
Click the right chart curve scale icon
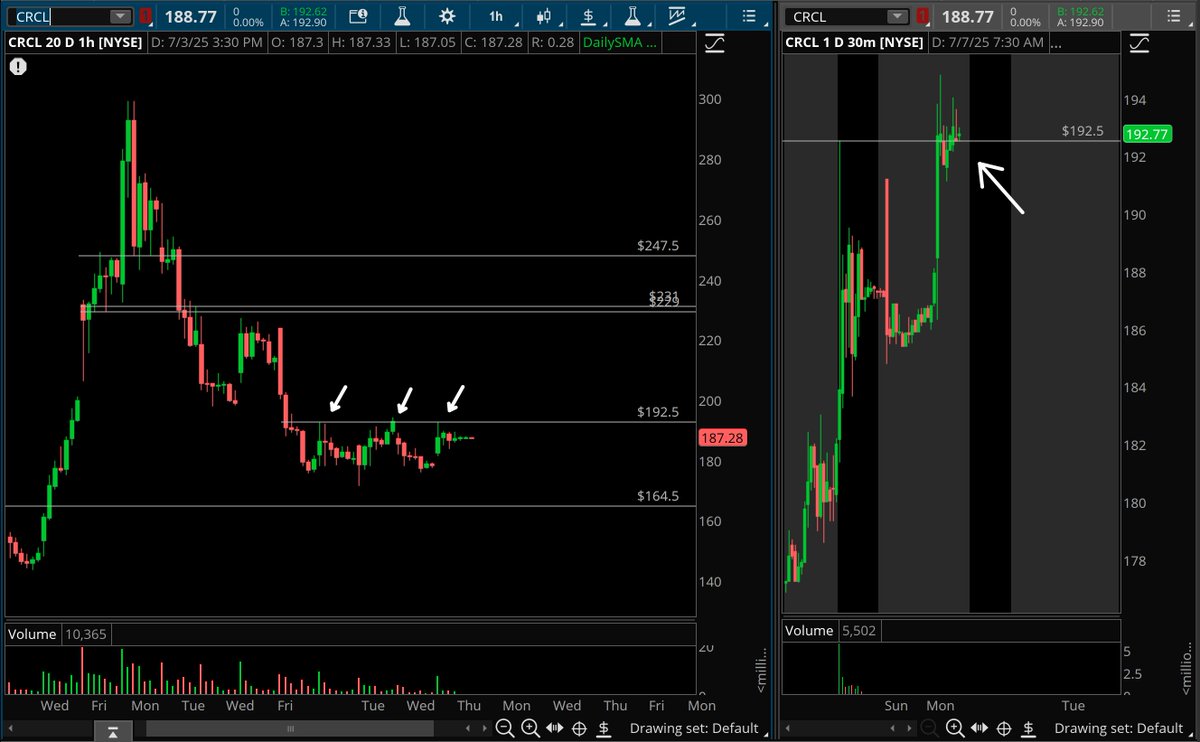(1139, 43)
